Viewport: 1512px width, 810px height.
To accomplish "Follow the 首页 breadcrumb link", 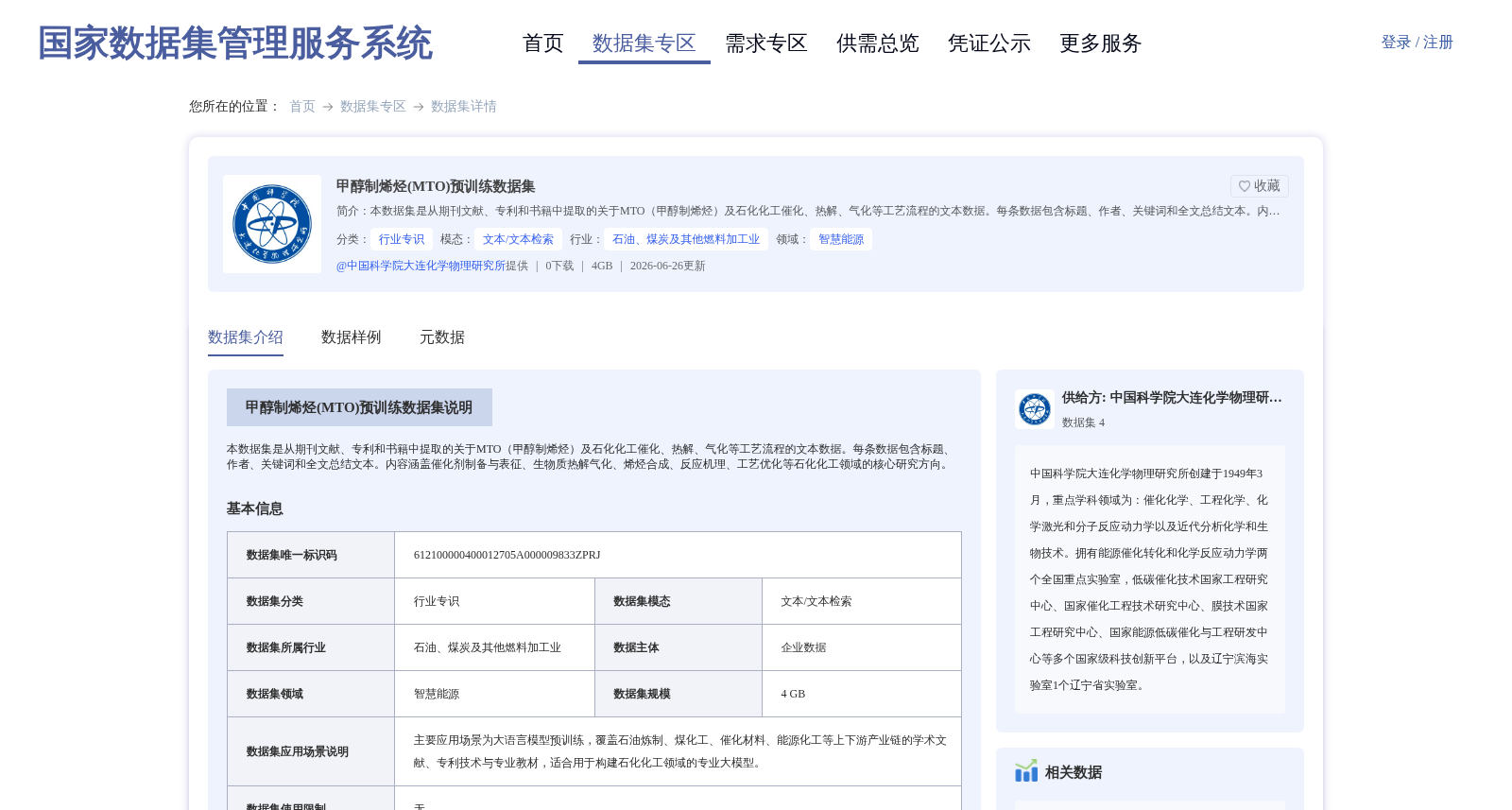I will 302,107.
